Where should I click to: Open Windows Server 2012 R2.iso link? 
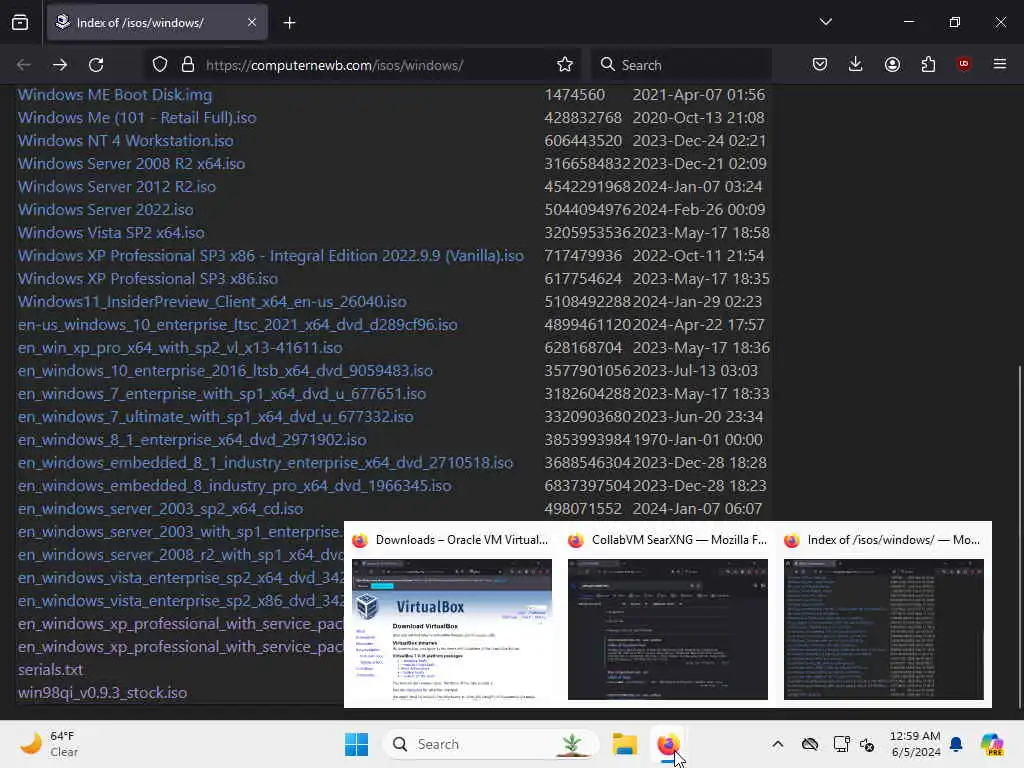tap(117, 186)
